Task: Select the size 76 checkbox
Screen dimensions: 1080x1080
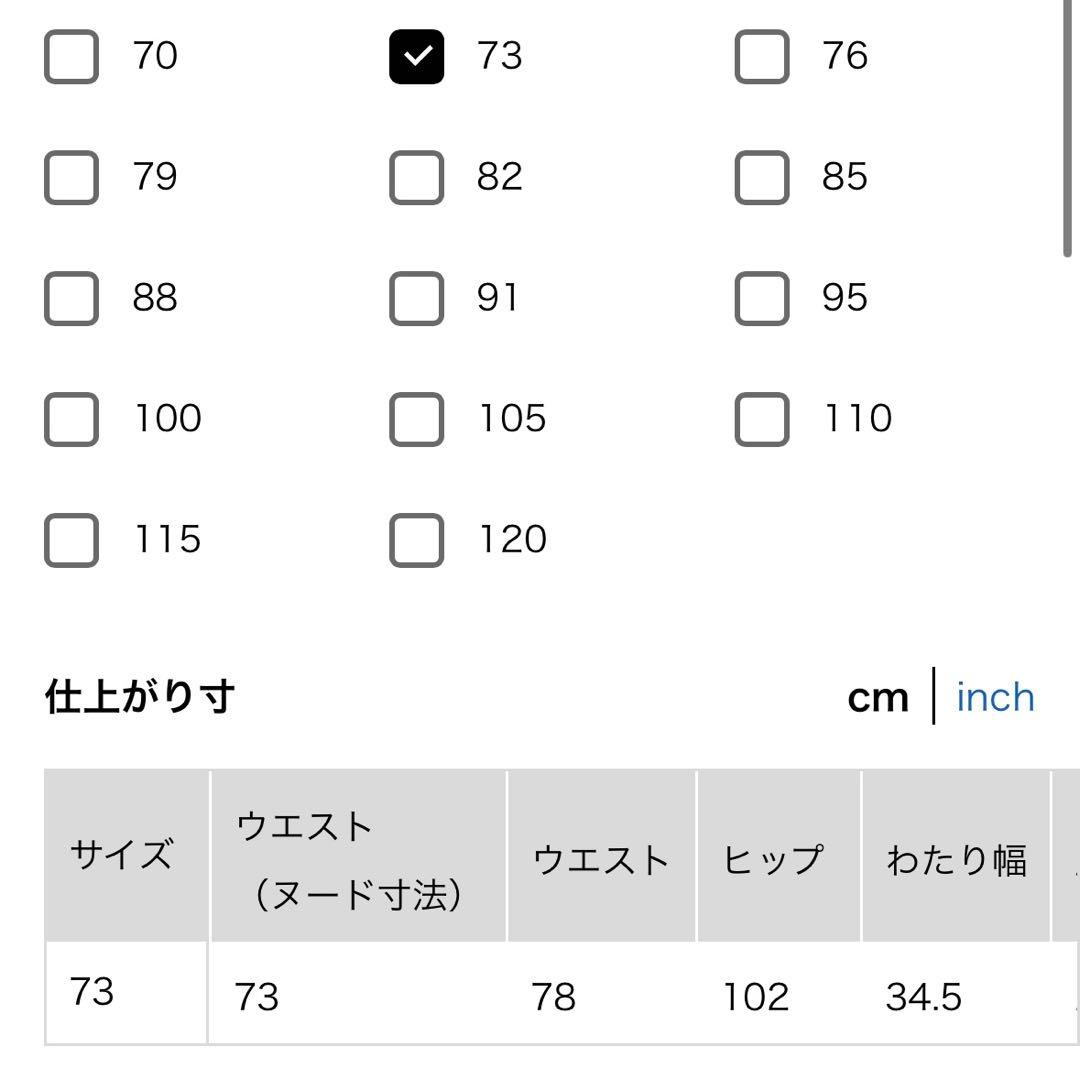Action: 761,56
